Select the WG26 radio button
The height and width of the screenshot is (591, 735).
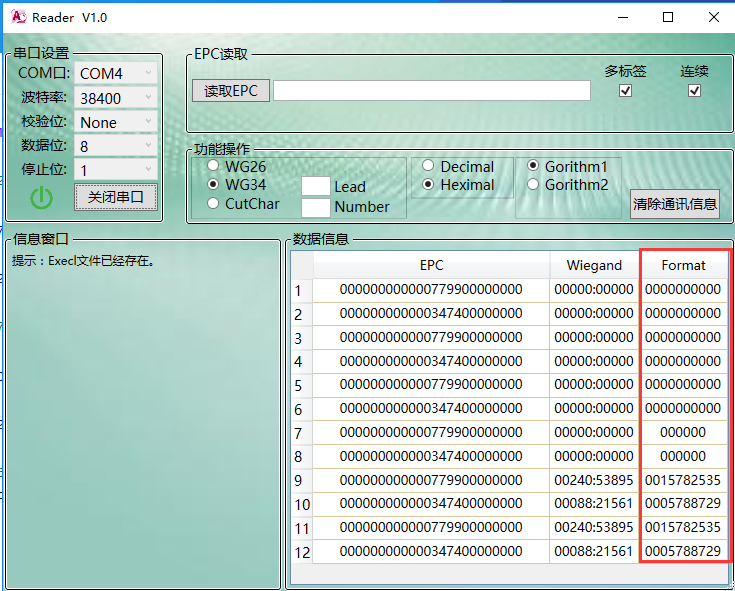tap(213, 166)
